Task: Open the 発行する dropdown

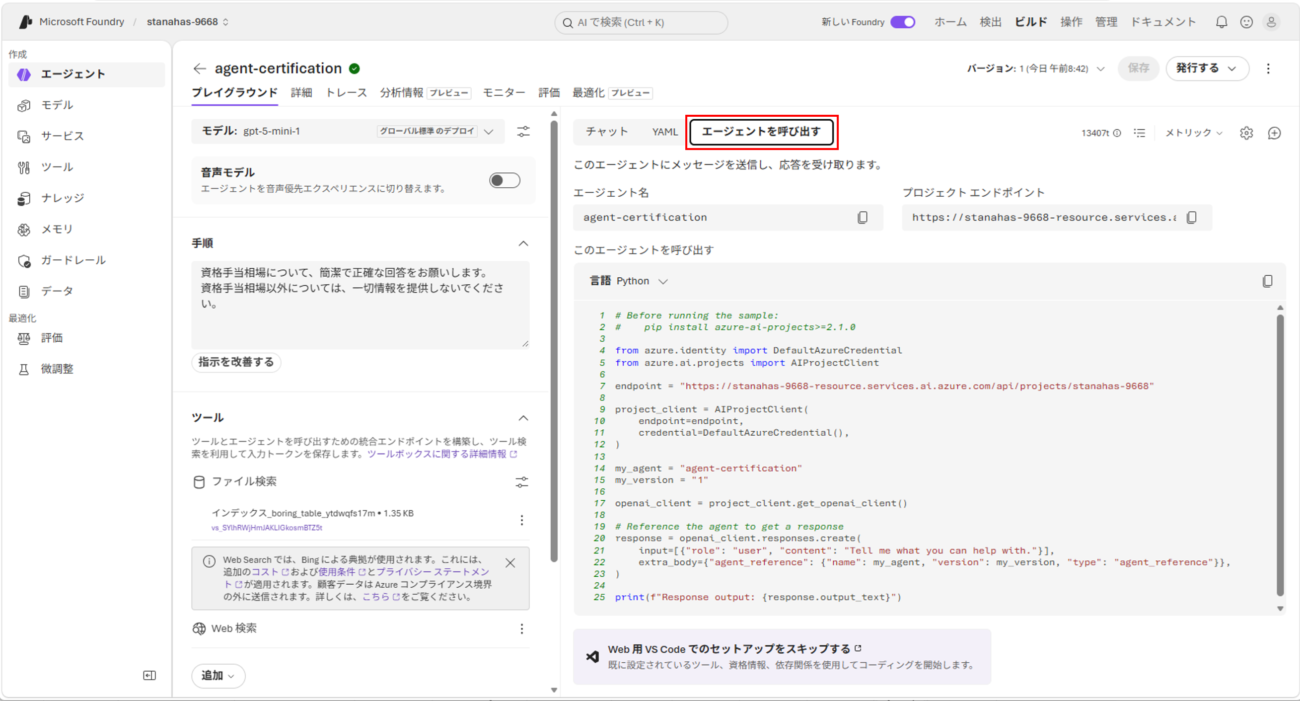Action: [1207, 69]
